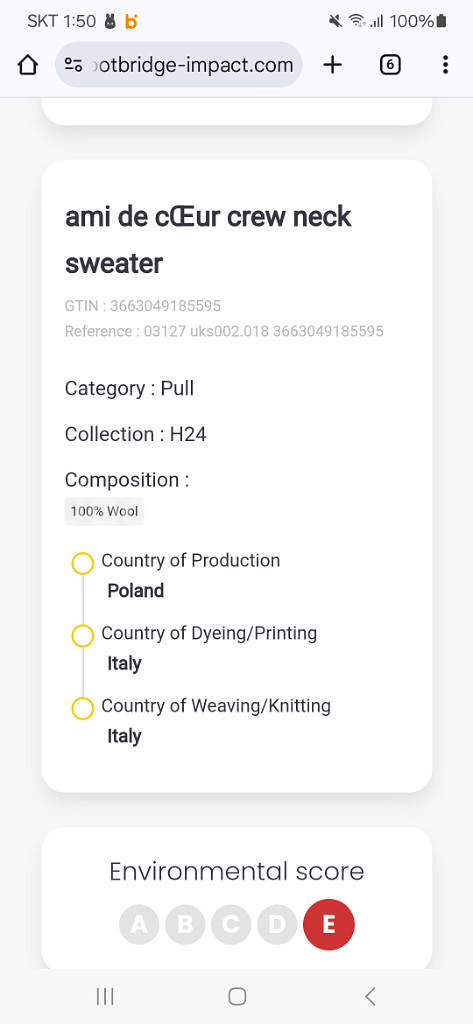
Task: Tap the Android back navigation arrow
Action: click(x=370, y=996)
